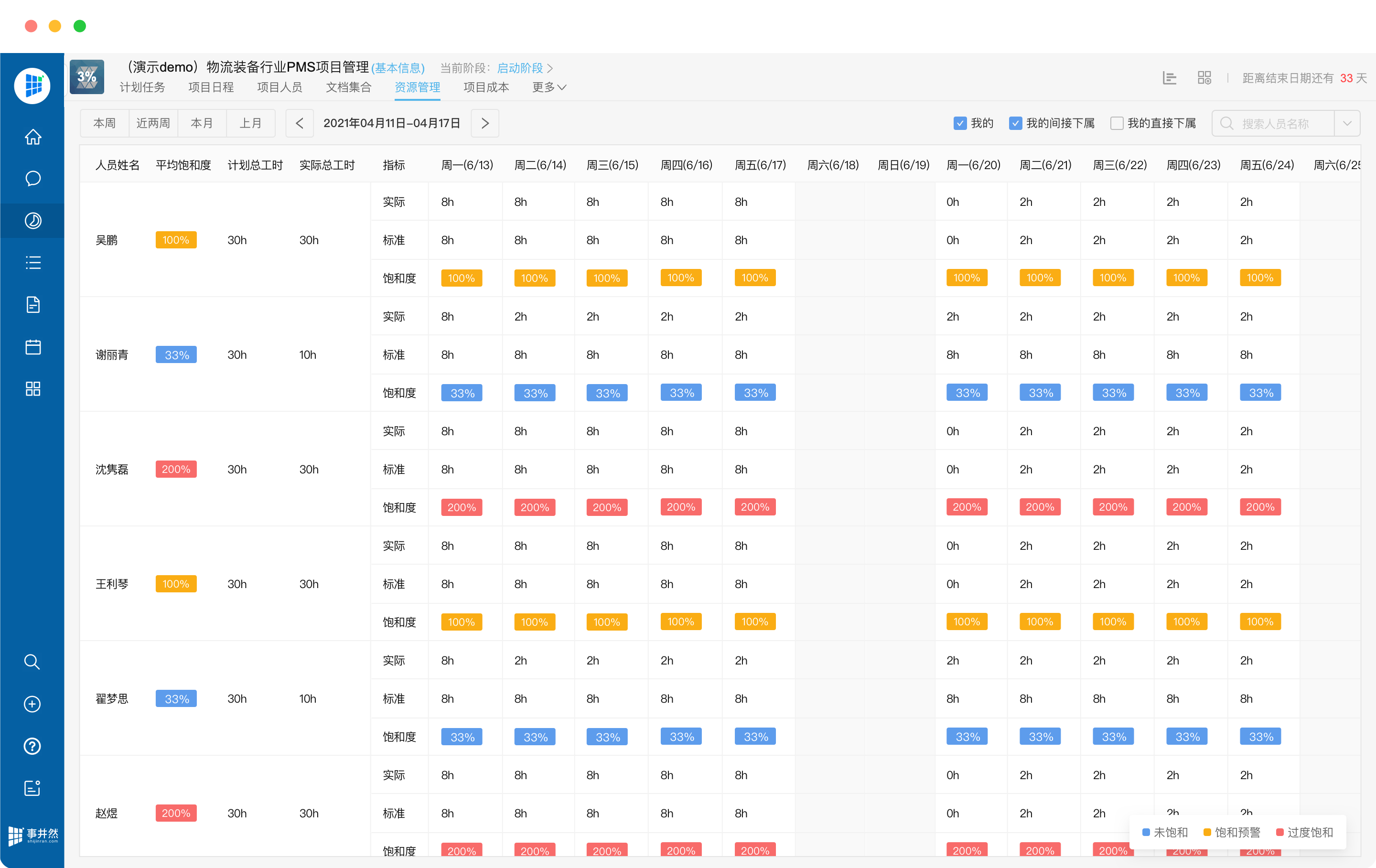The height and width of the screenshot is (868, 1376).
Task: Open the help question mark icon
Action: [32, 746]
